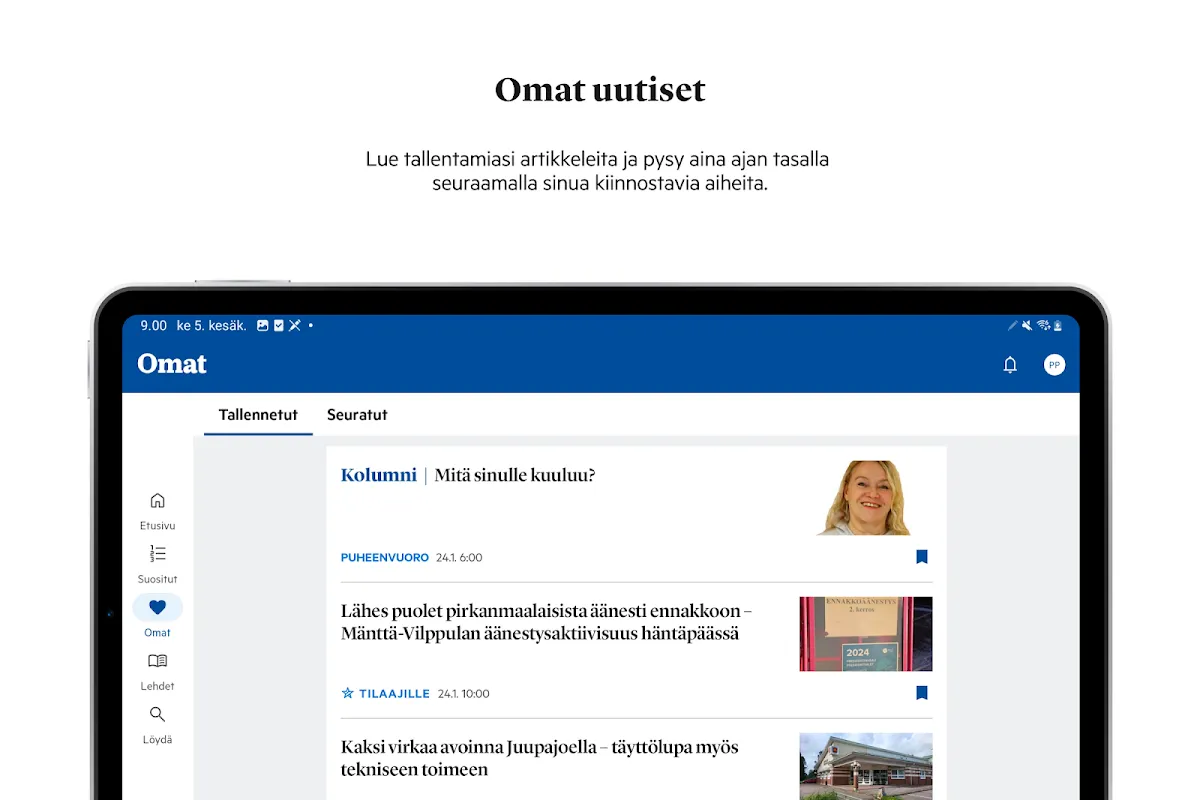Open the article 'Mitä sinulle kuuluu?'
This screenshot has height=800, width=1200.
pyautogui.click(x=514, y=476)
